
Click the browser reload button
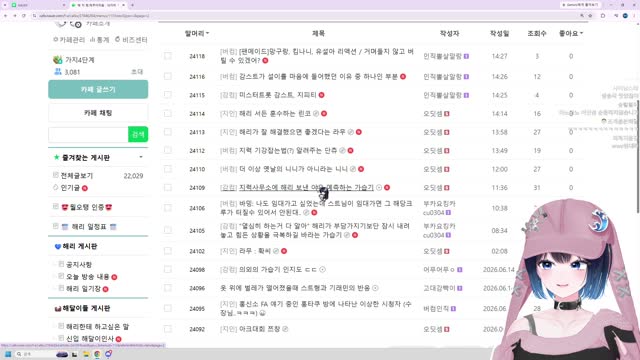tap(24, 16)
